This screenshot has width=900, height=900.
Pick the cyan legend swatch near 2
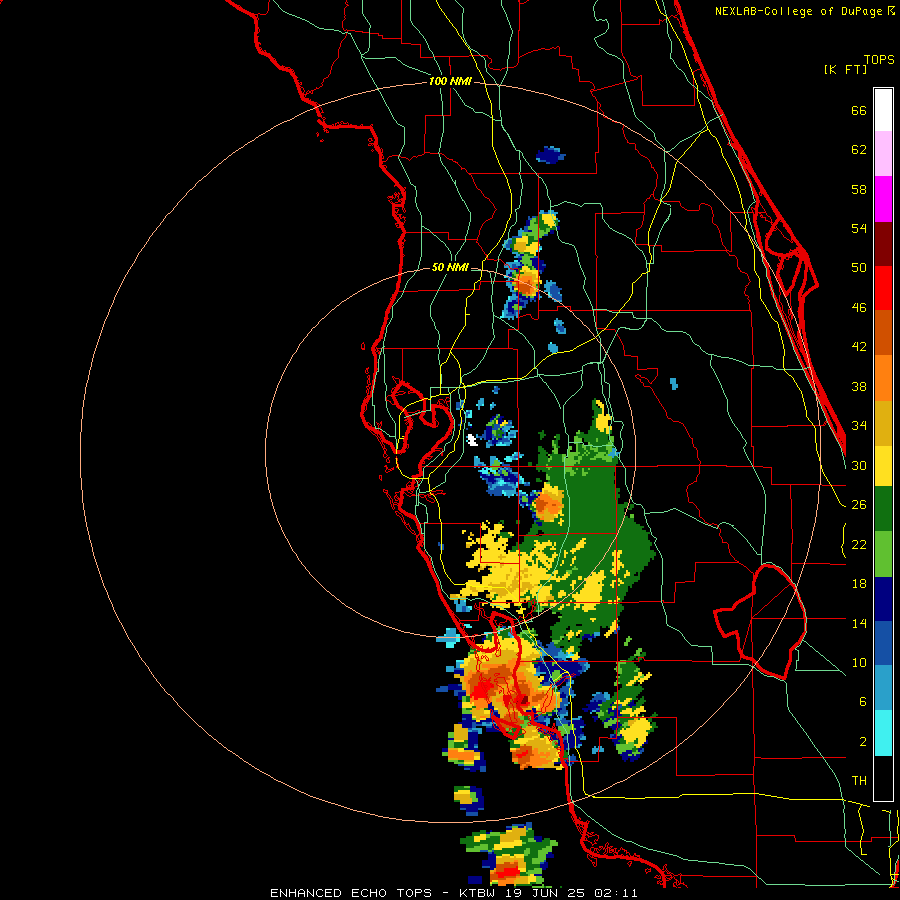tap(883, 733)
